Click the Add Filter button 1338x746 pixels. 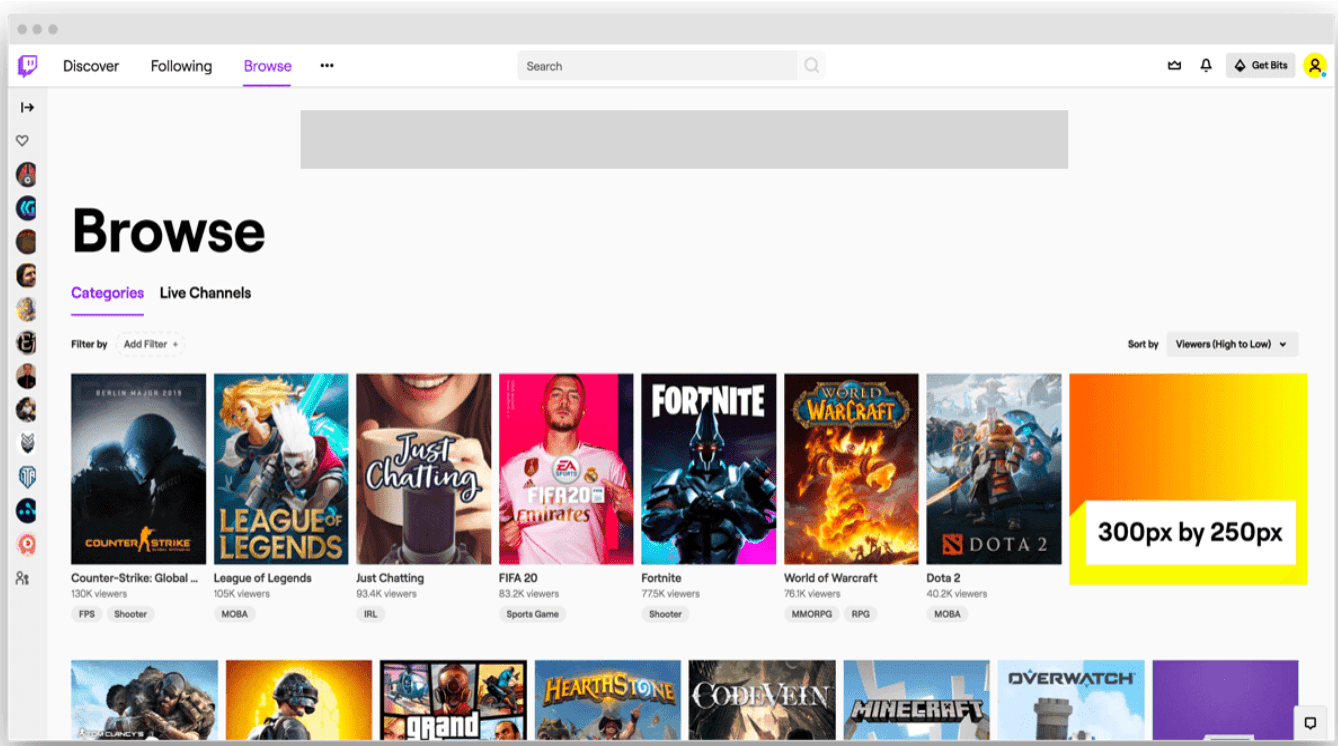click(151, 344)
